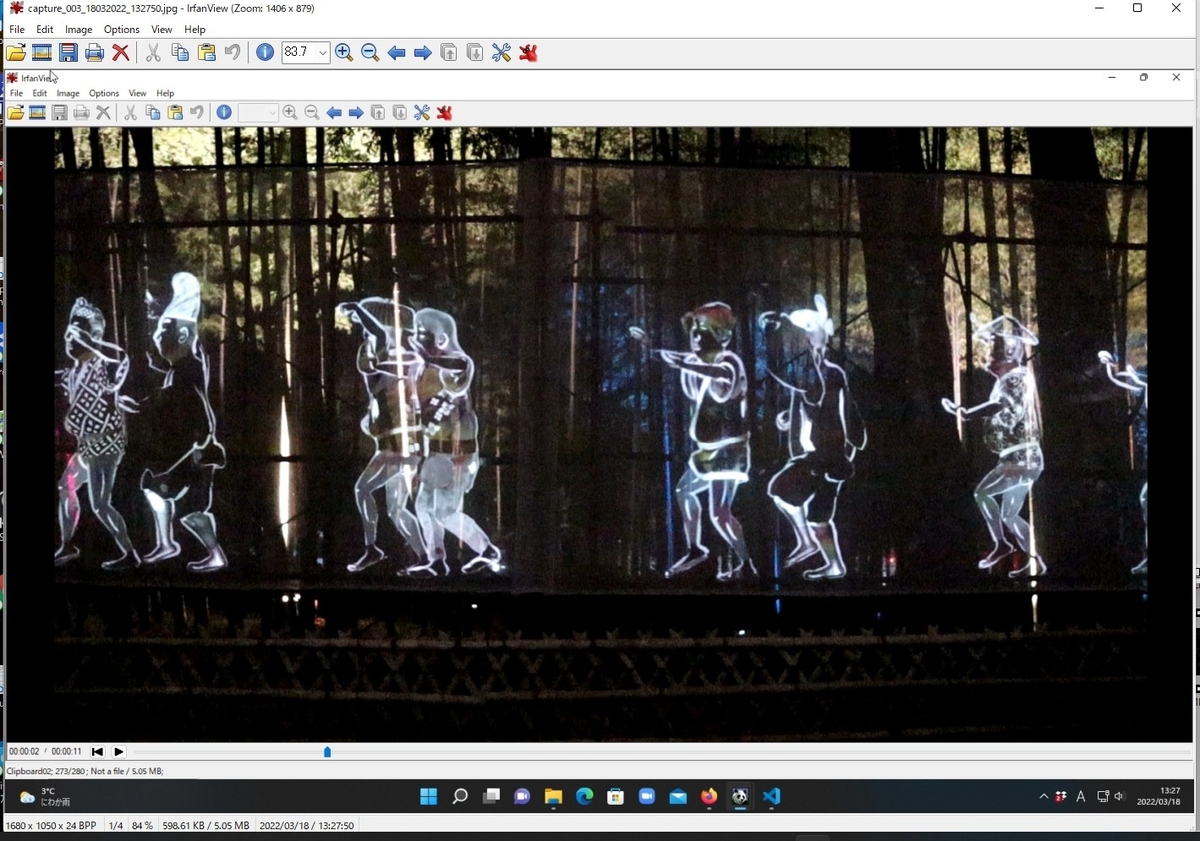Click next image arrow in inner IrfanView window

[x=356, y=113]
